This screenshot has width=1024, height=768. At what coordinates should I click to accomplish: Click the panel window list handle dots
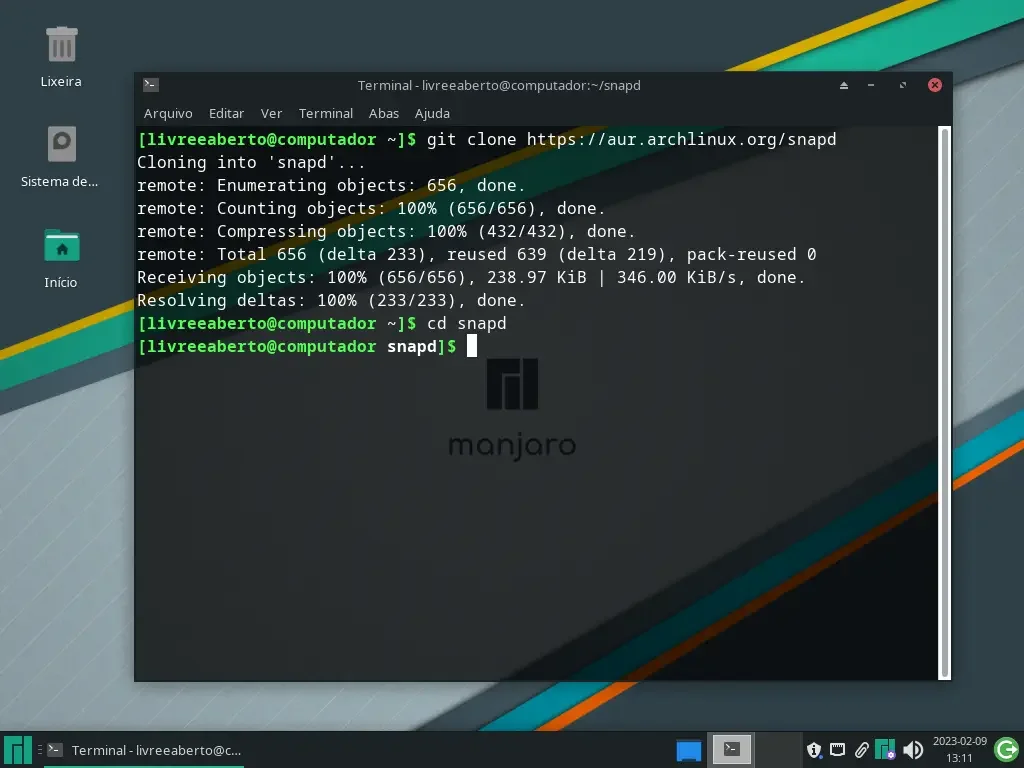pos(39,750)
